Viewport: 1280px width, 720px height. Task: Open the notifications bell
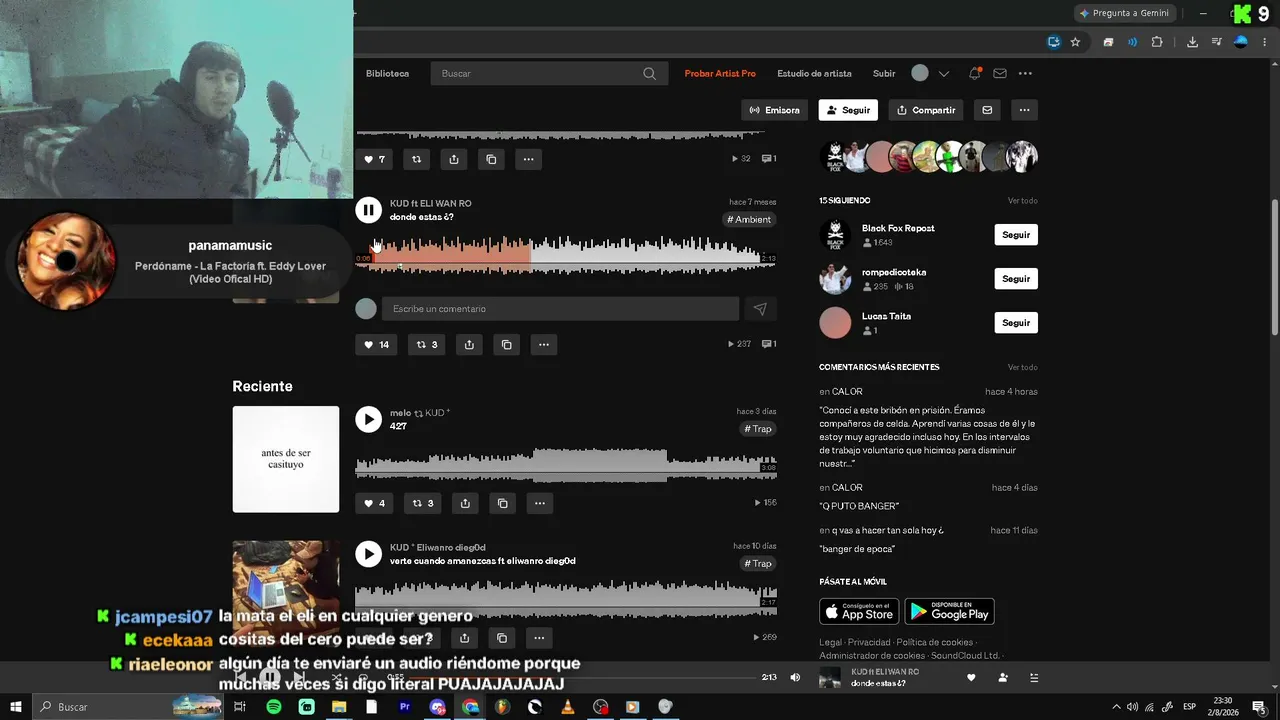pyautogui.click(x=975, y=73)
